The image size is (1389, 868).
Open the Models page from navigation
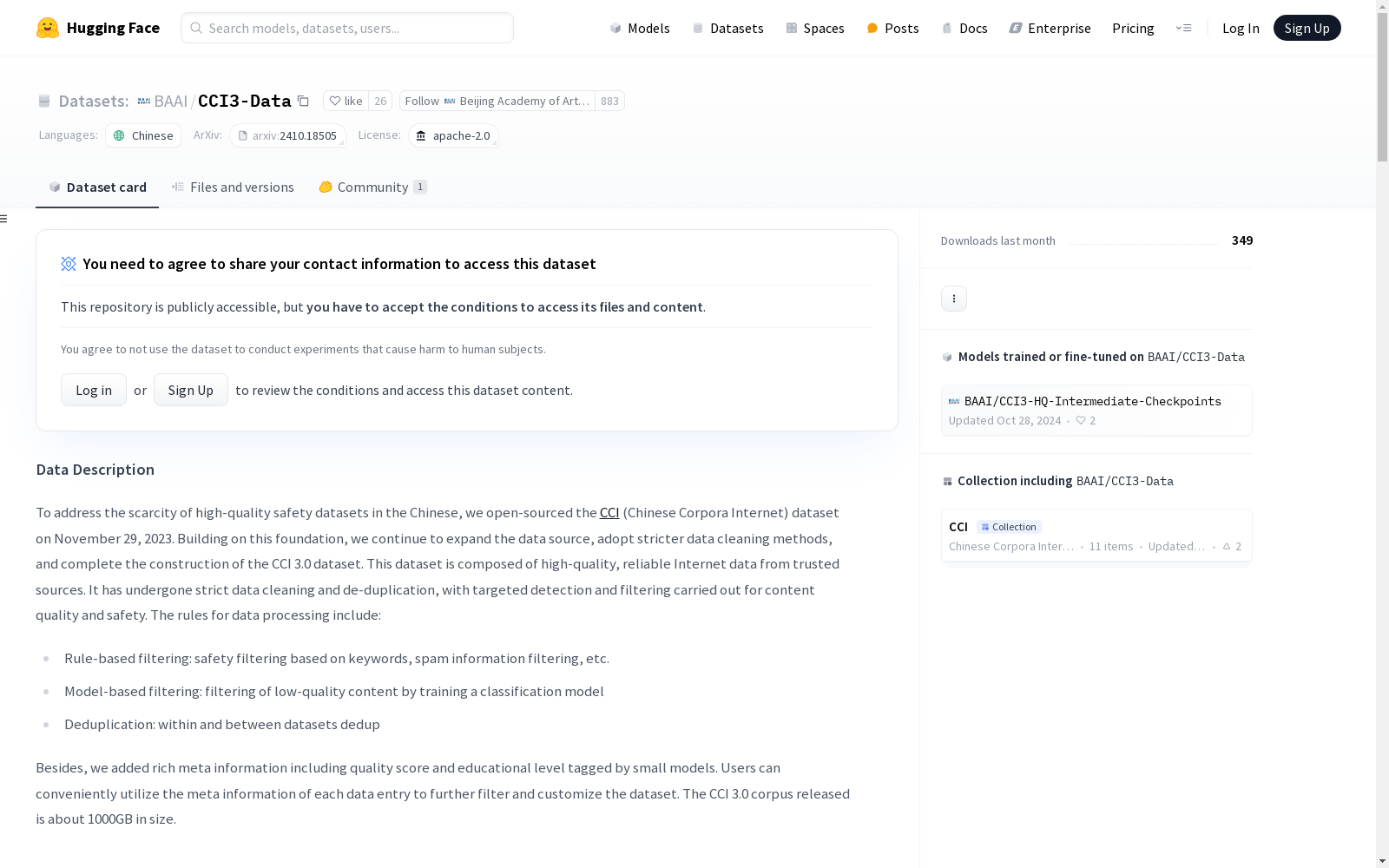(x=640, y=28)
